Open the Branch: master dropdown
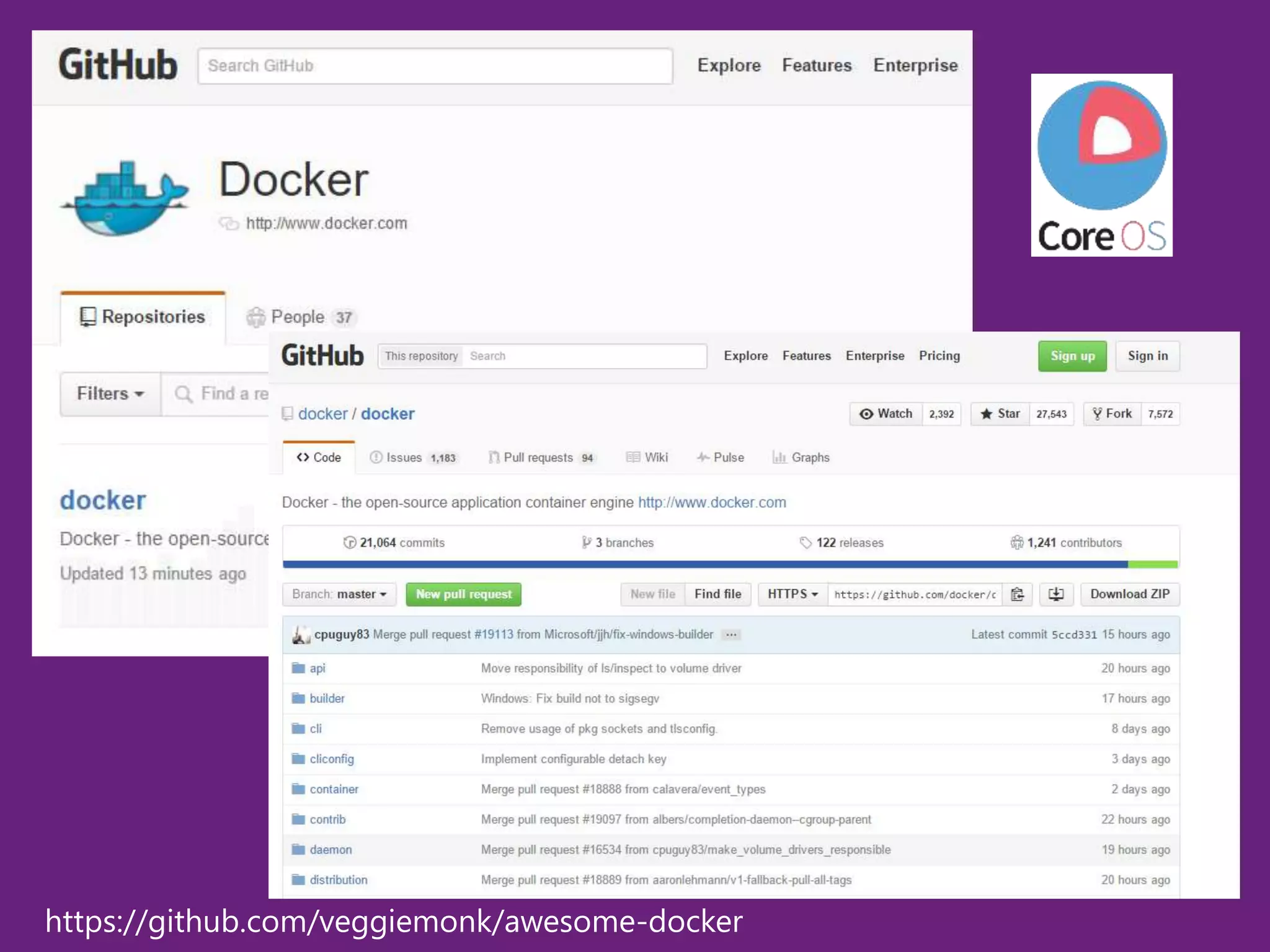Image resolution: width=1270 pixels, height=952 pixels. click(339, 594)
